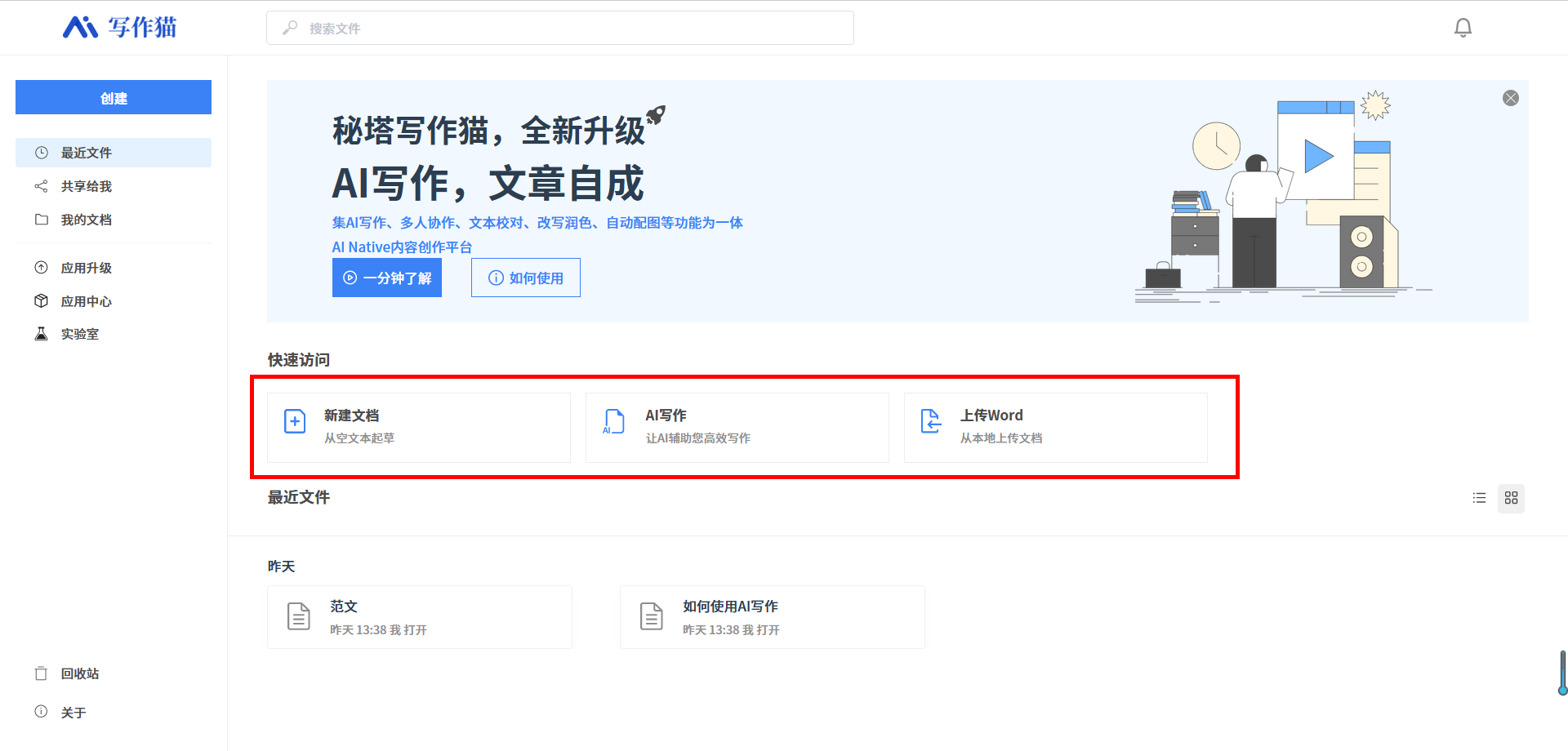Viewport: 1568px width, 751px height.
Task: Focus the 搜索文件 search field
Action: [x=559, y=28]
